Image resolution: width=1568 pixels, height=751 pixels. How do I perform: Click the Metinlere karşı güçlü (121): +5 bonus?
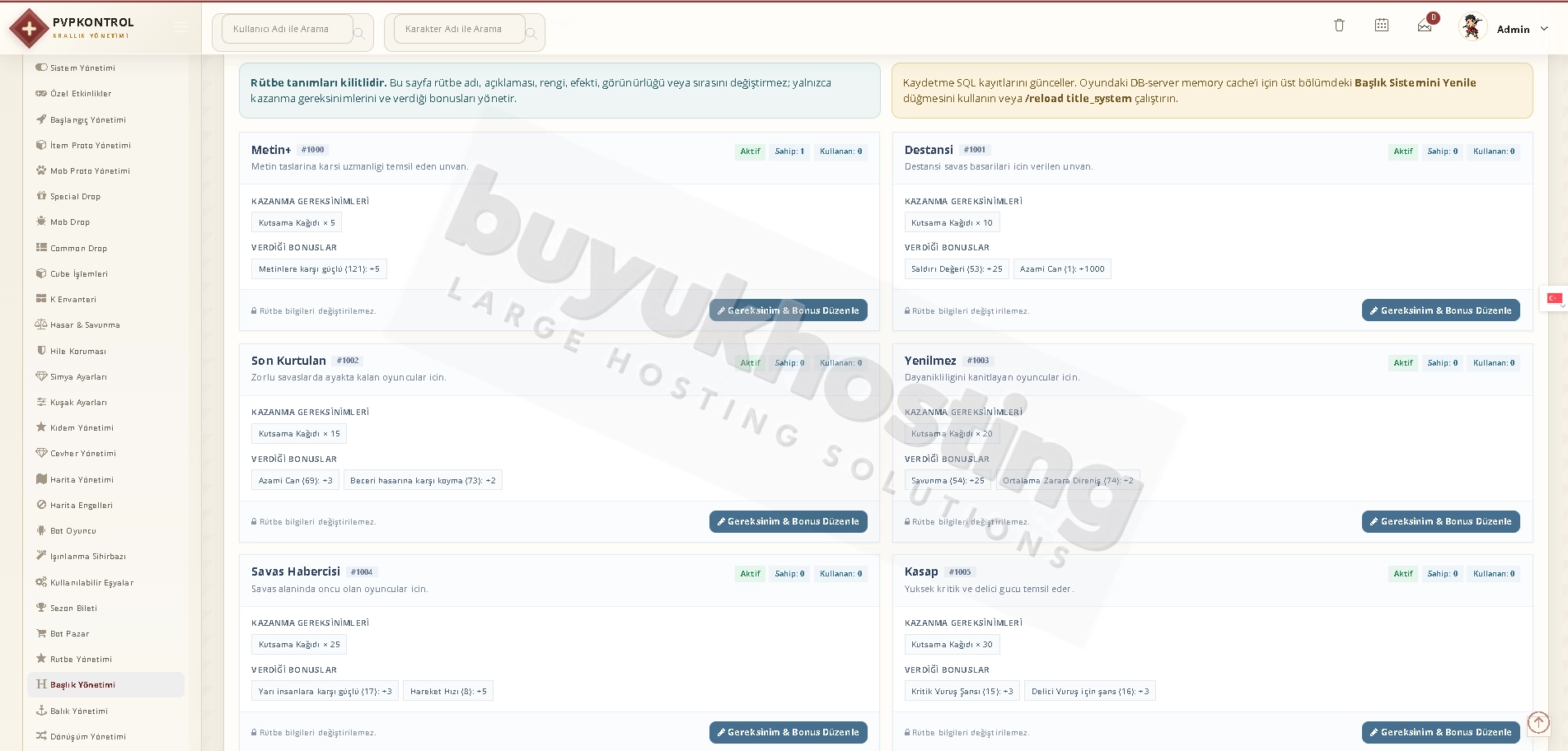click(319, 268)
